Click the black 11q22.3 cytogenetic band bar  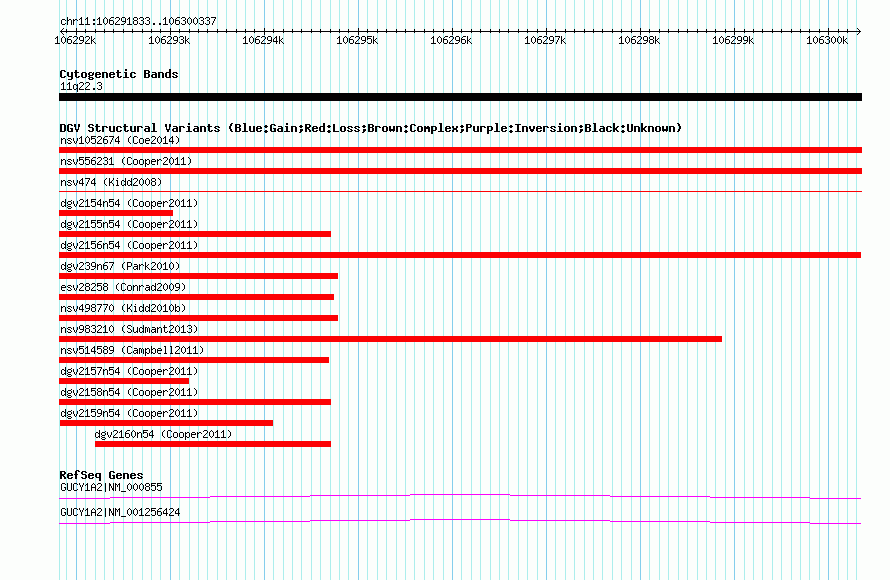(460, 97)
